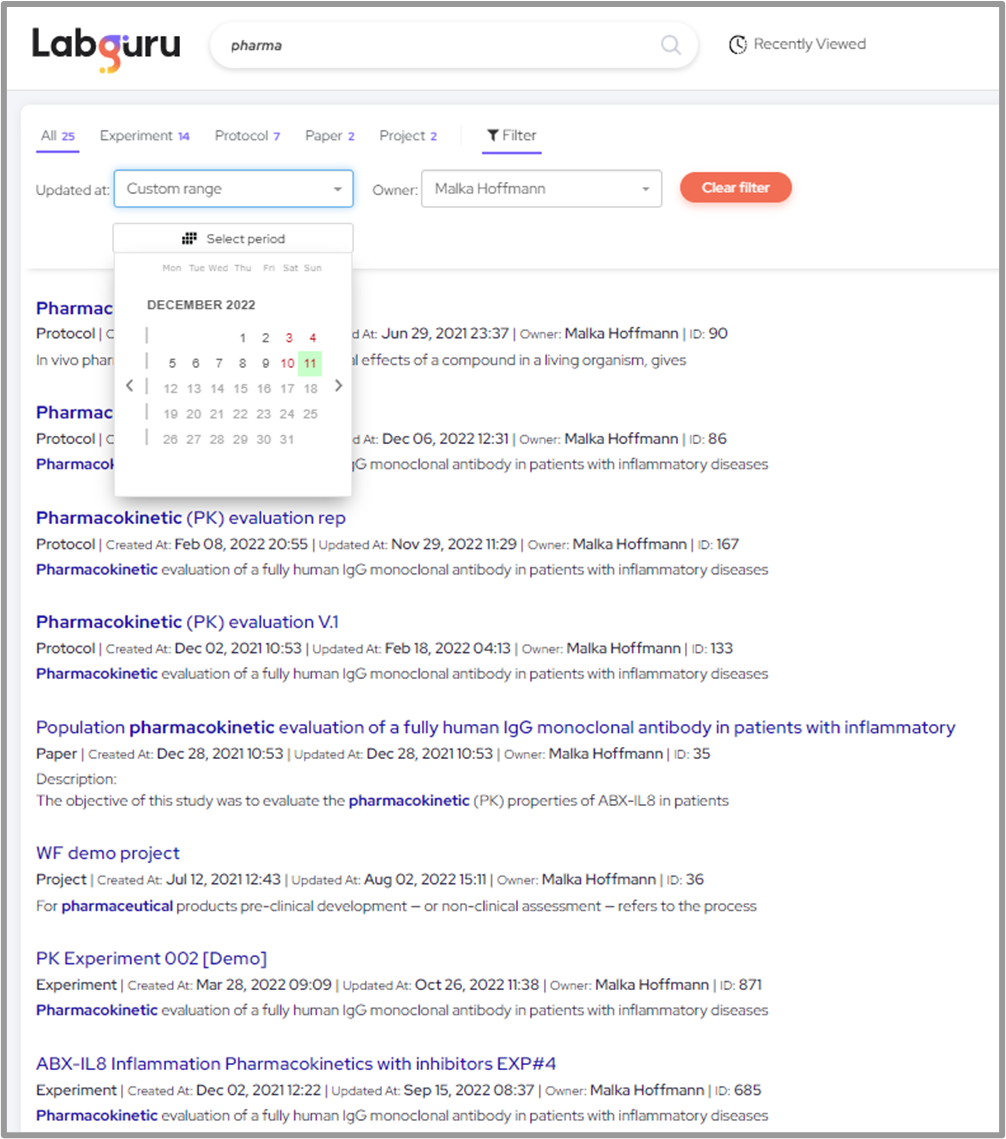This screenshot has width=1006, height=1139.
Task: Open Pharmacokinetic (PK) evaluation V.1 link
Action: click(187, 622)
